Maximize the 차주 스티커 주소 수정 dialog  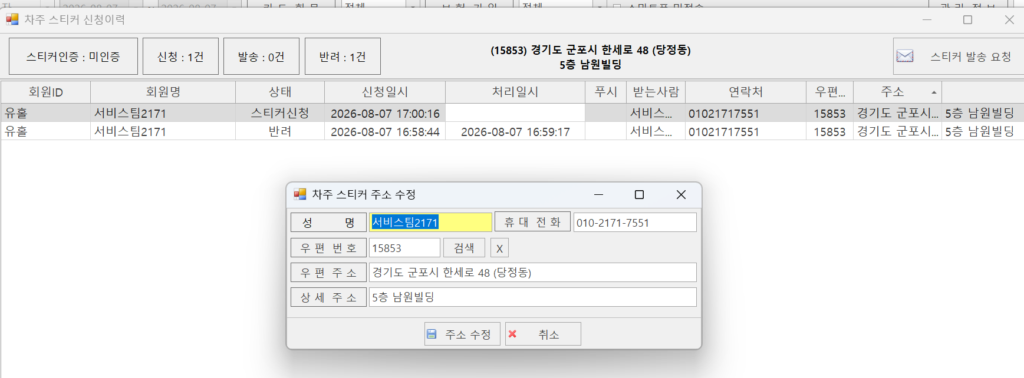639,195
